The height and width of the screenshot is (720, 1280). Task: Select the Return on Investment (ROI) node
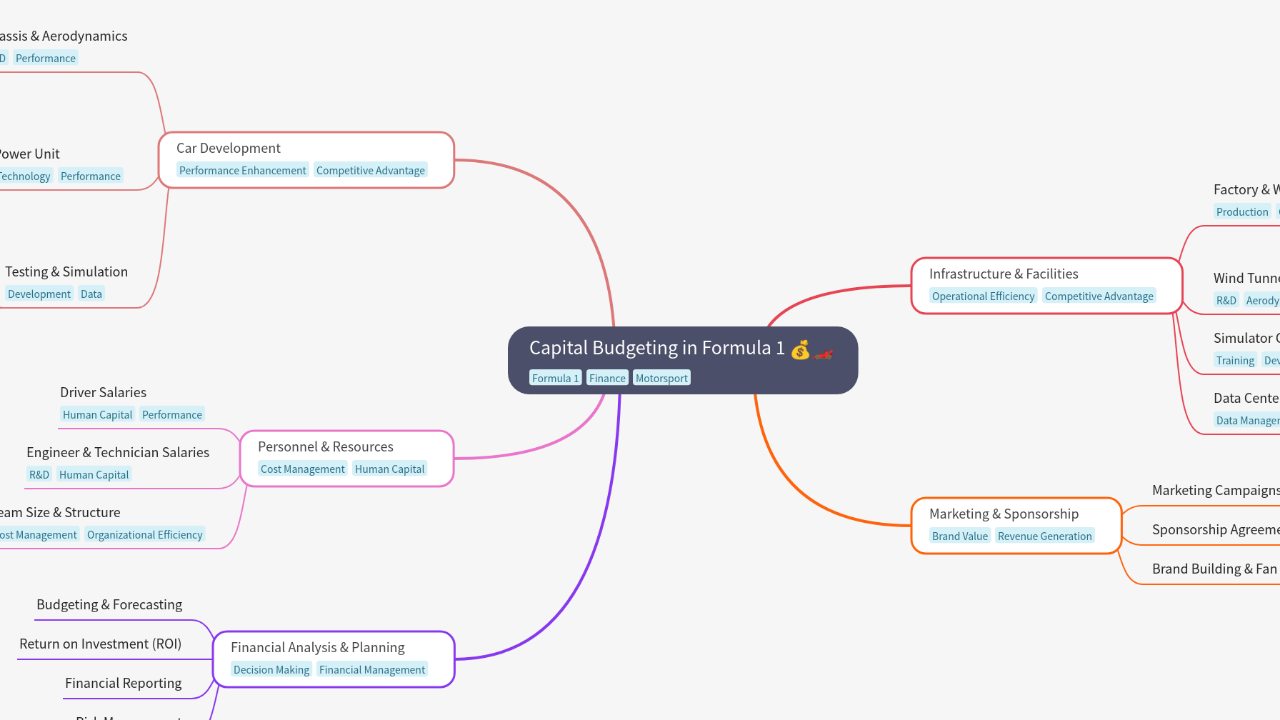100,644
